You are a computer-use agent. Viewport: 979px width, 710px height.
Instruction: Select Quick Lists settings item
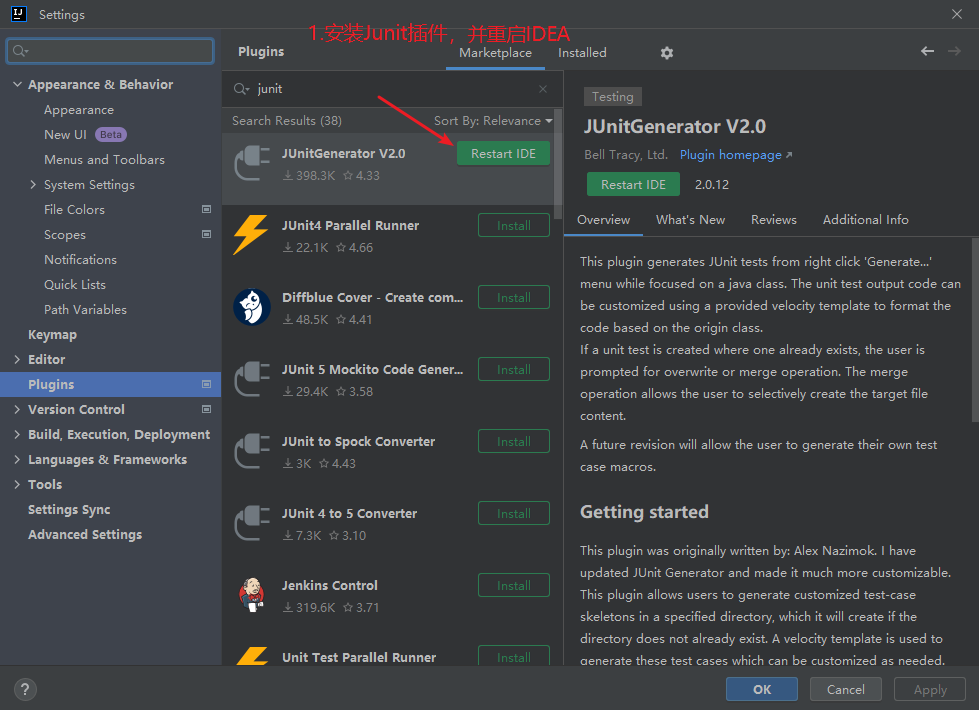(x=75, y=285)
